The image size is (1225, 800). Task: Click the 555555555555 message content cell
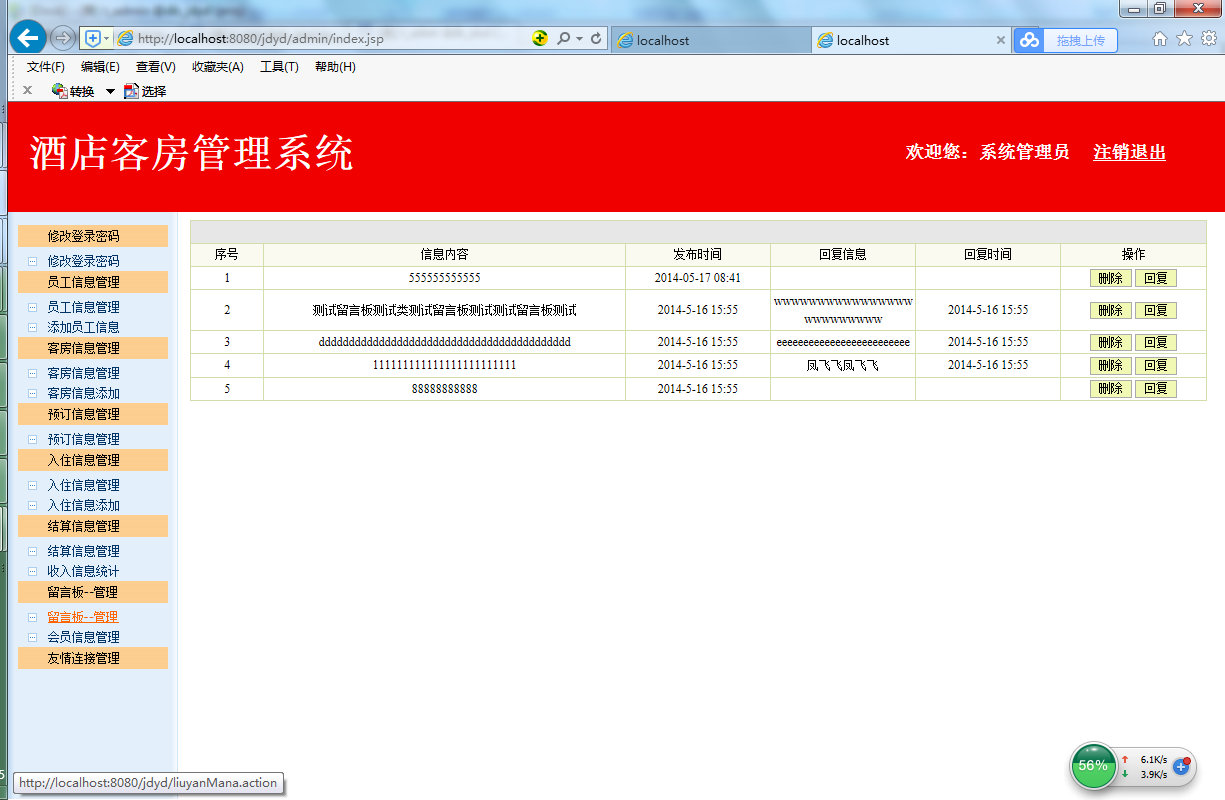click(x=444, y=278)
